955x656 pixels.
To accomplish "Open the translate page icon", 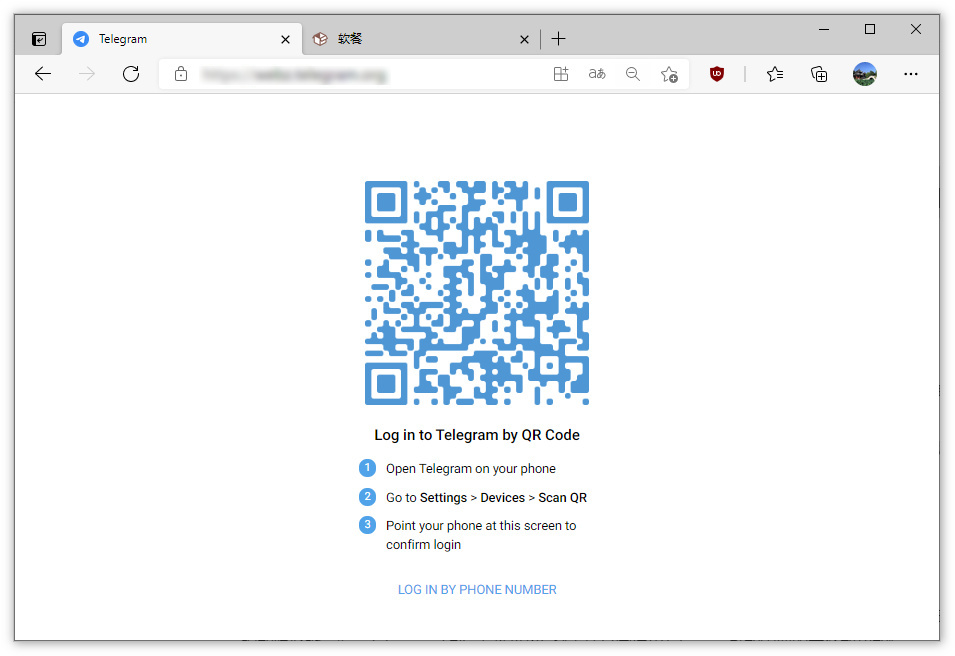I will [597, 74].
